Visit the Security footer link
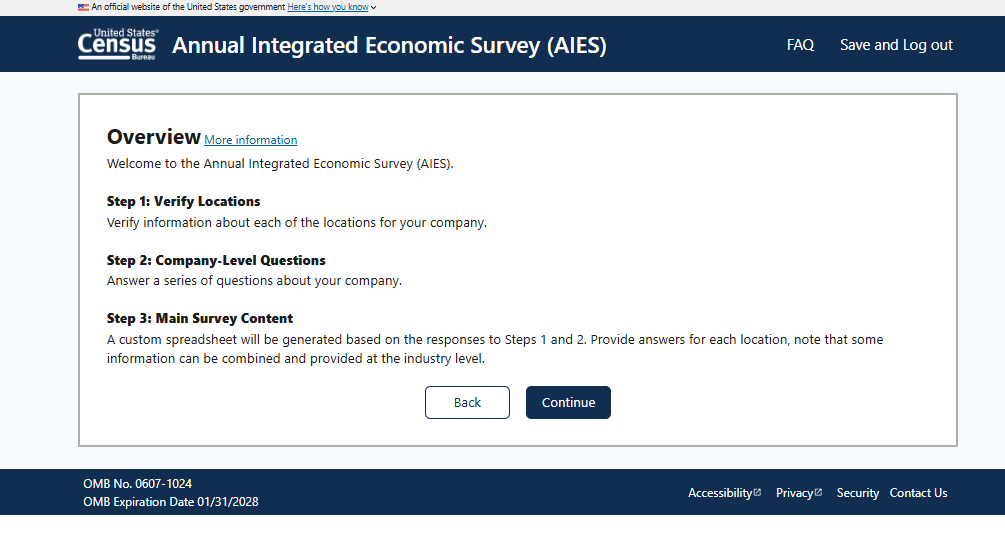Image resolution: width=1005 pixels, height=553 pixels. [858, 493]
